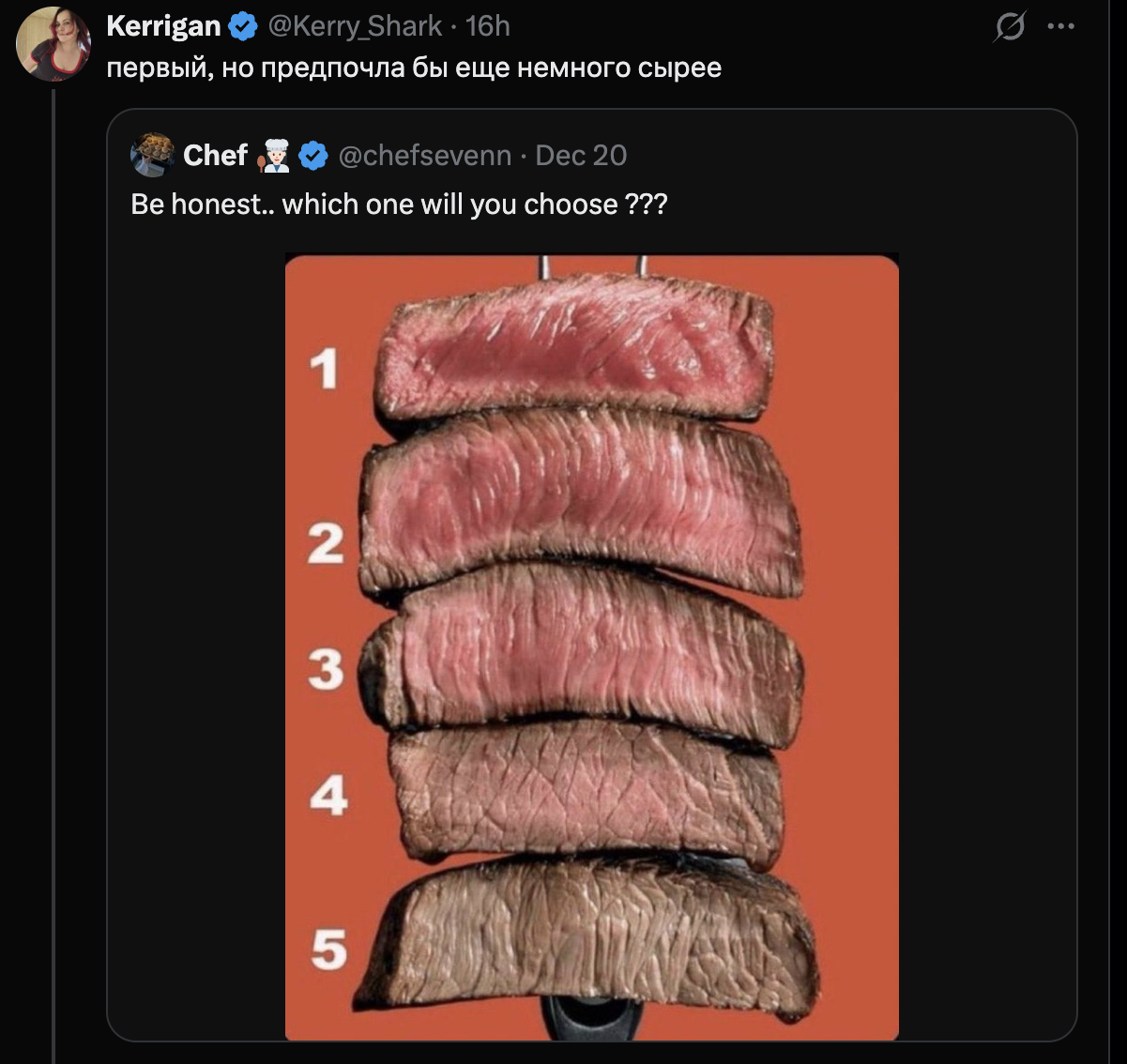Viewport: 1127px width, 1064px height.
Task: Click the Dec 20 date of the quoted tweet
Action: click(581, 156)
